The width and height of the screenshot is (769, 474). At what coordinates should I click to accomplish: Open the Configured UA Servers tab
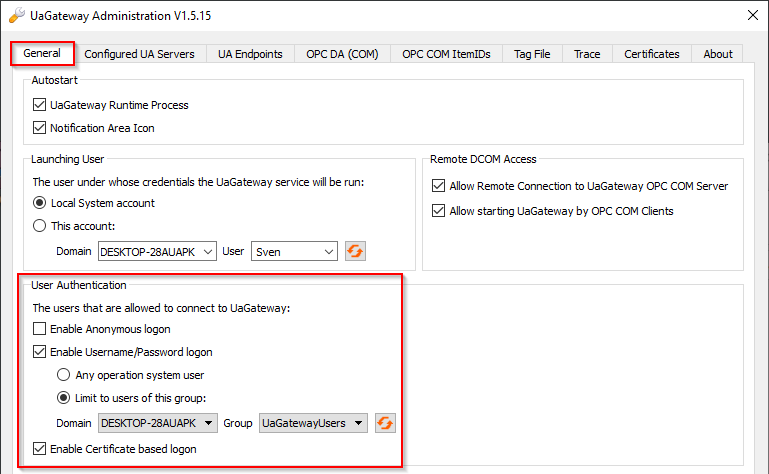[x=139, y=54]
